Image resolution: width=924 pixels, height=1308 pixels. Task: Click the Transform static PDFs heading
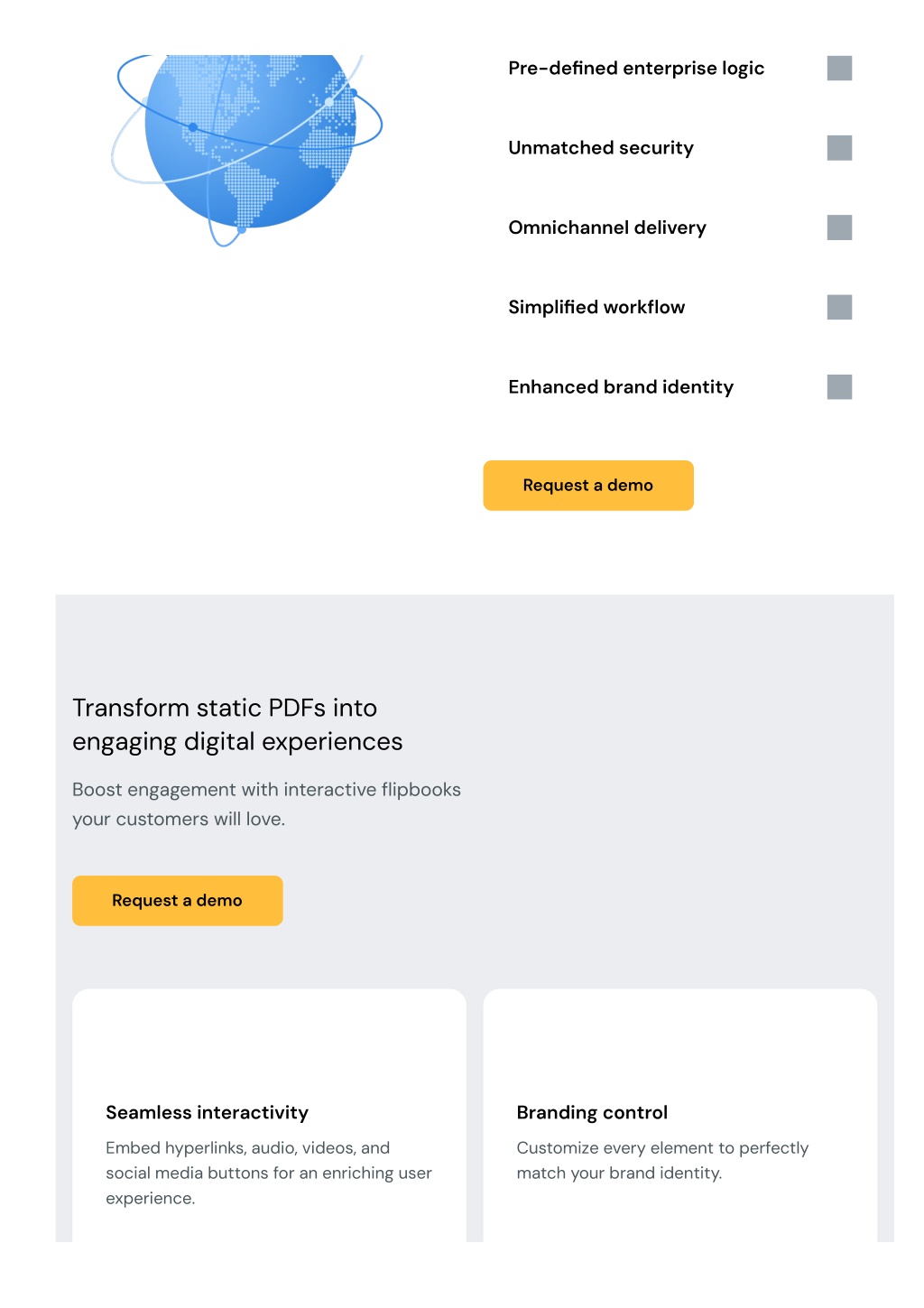(237, 725)
